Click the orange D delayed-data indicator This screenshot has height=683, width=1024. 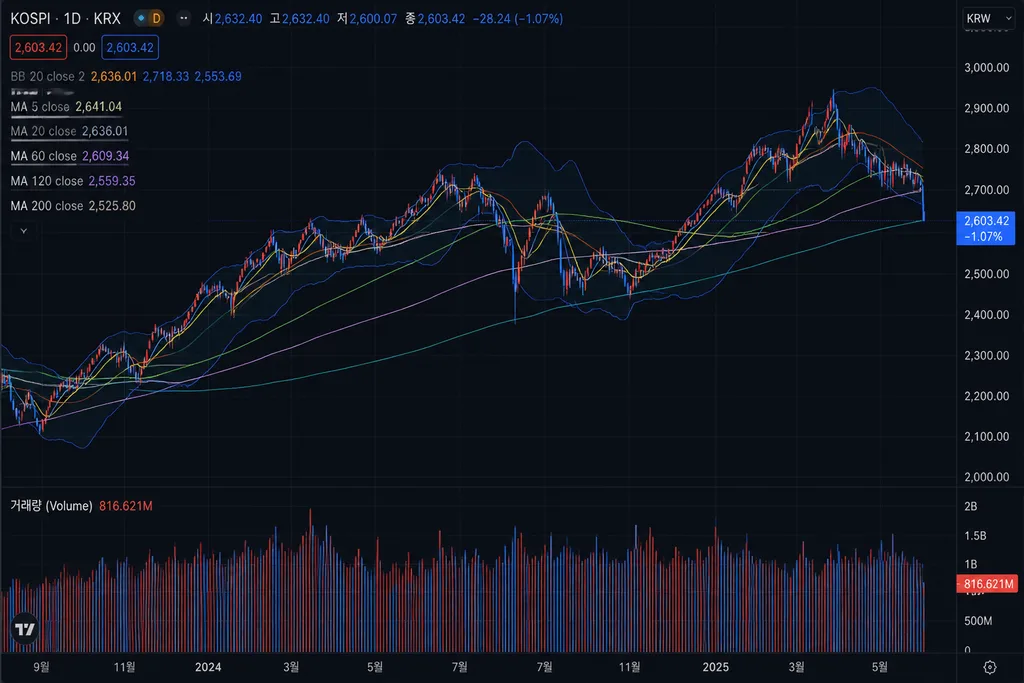point(155,19)
